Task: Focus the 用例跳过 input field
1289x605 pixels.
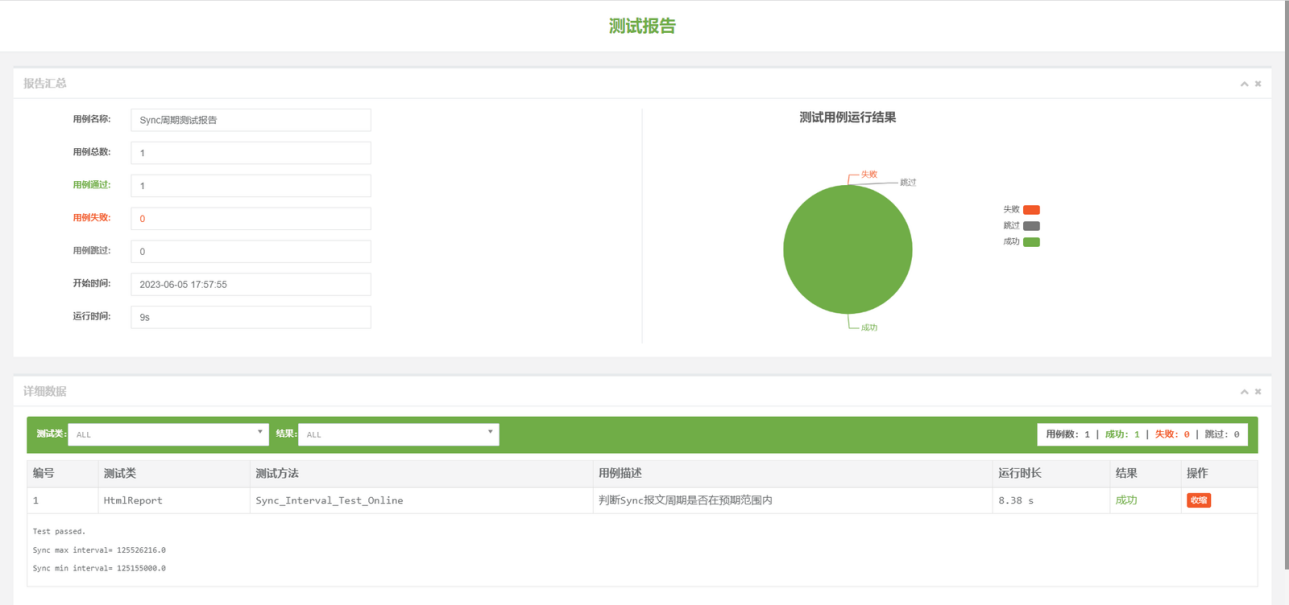Action: coord(251,251)
